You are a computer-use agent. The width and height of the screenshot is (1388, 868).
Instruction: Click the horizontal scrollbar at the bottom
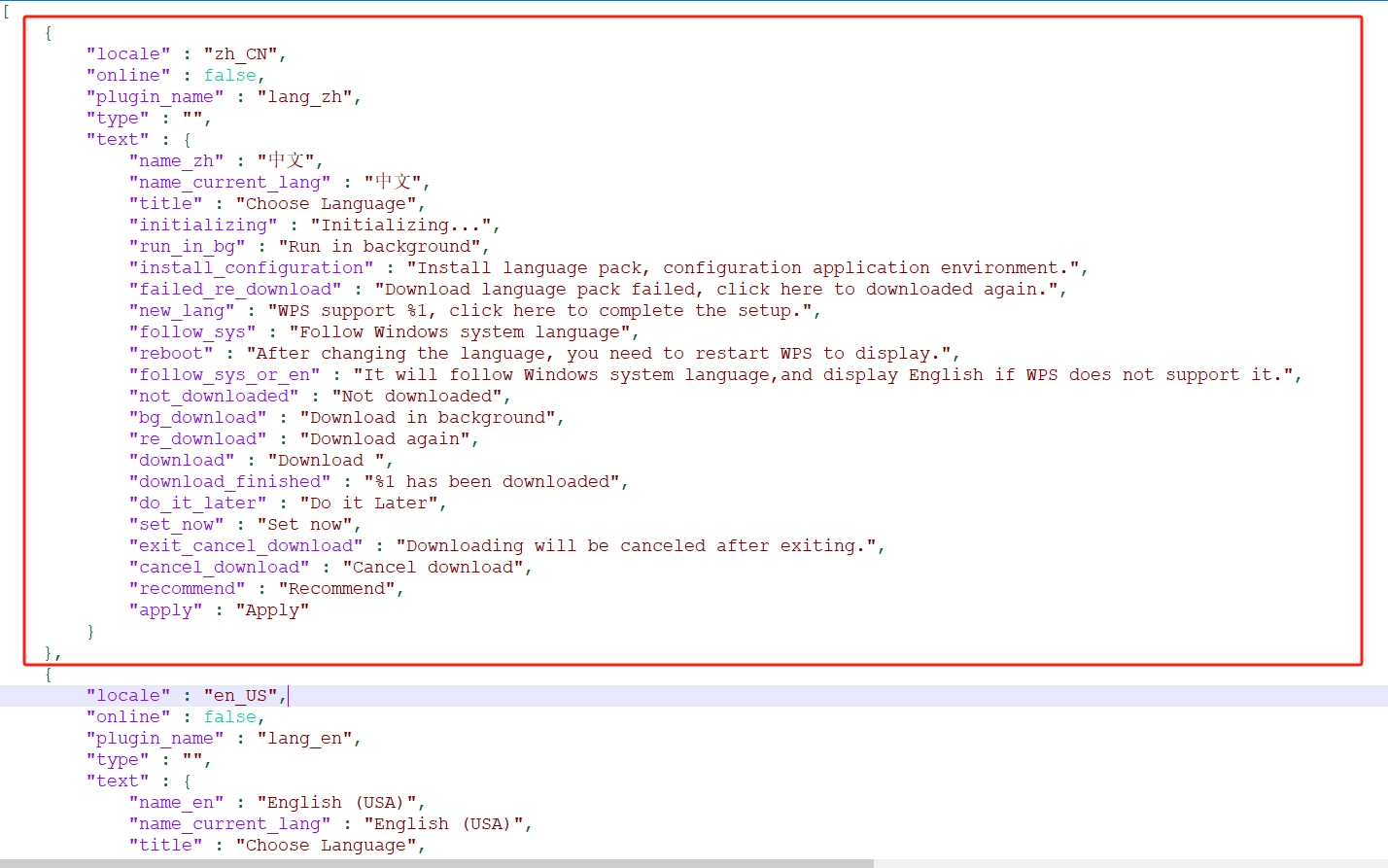point(436,863)
